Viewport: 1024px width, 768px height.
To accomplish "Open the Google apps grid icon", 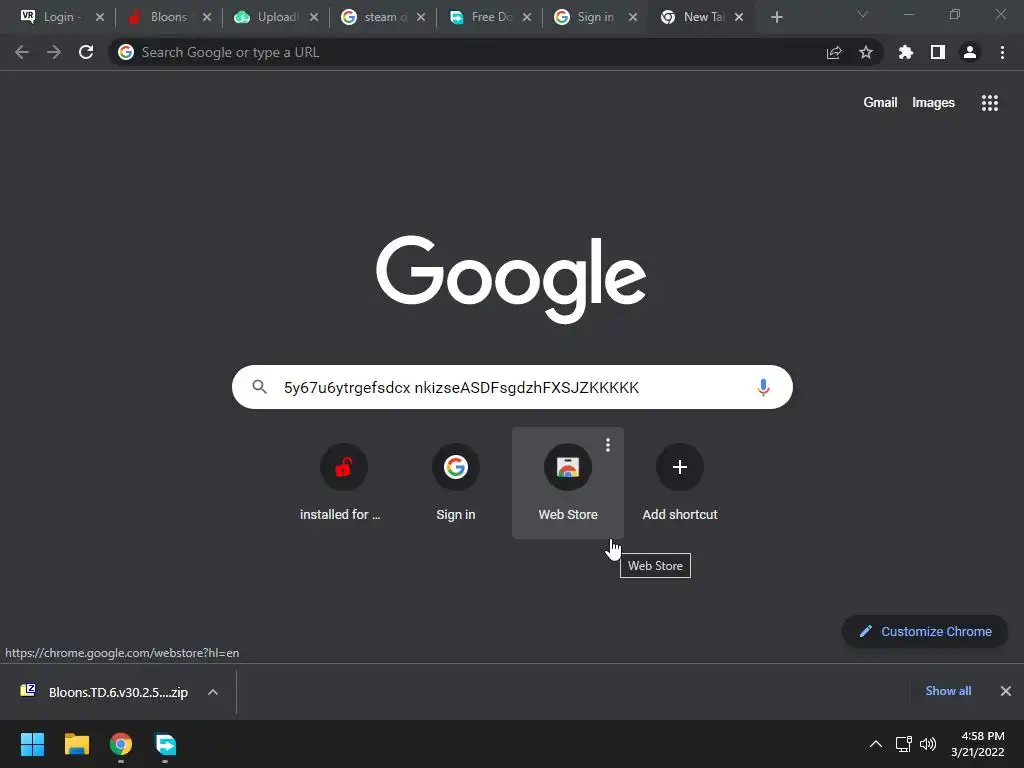I will tap(989, 103).
